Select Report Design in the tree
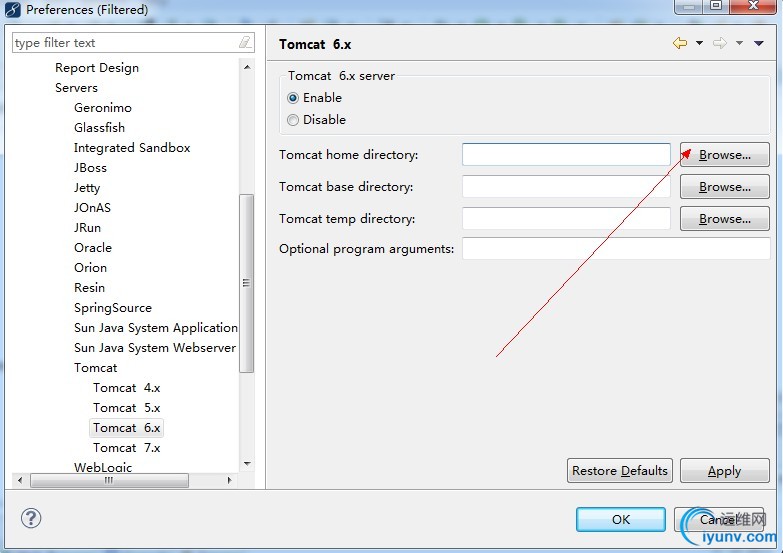This screenshot has width=783, height=553. point(97,68)
